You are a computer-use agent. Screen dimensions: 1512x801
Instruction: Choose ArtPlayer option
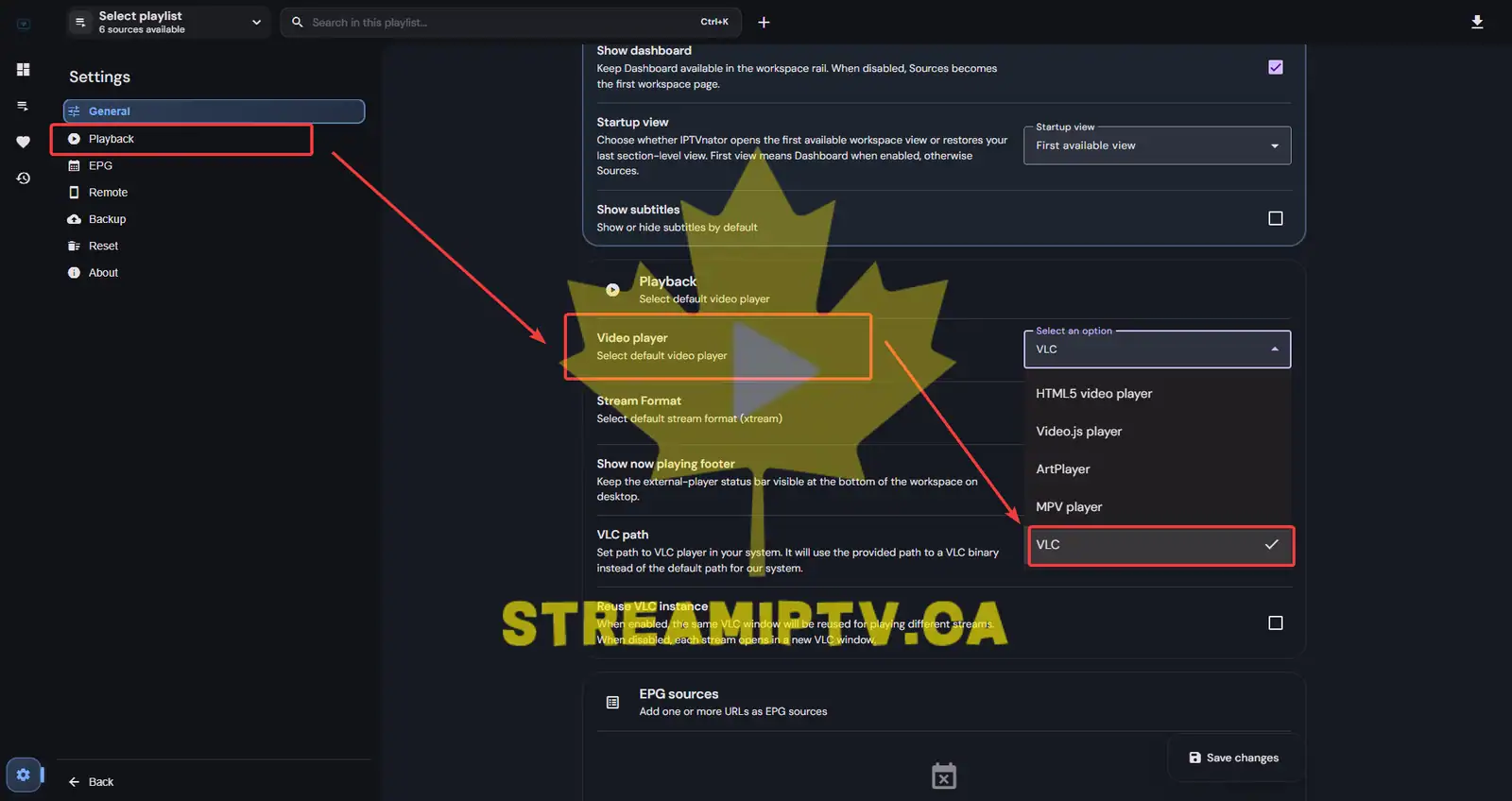[x=1159, y=469]
